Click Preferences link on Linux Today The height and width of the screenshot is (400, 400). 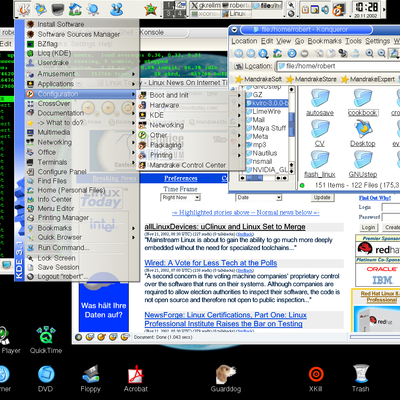(x=180, y=178)
